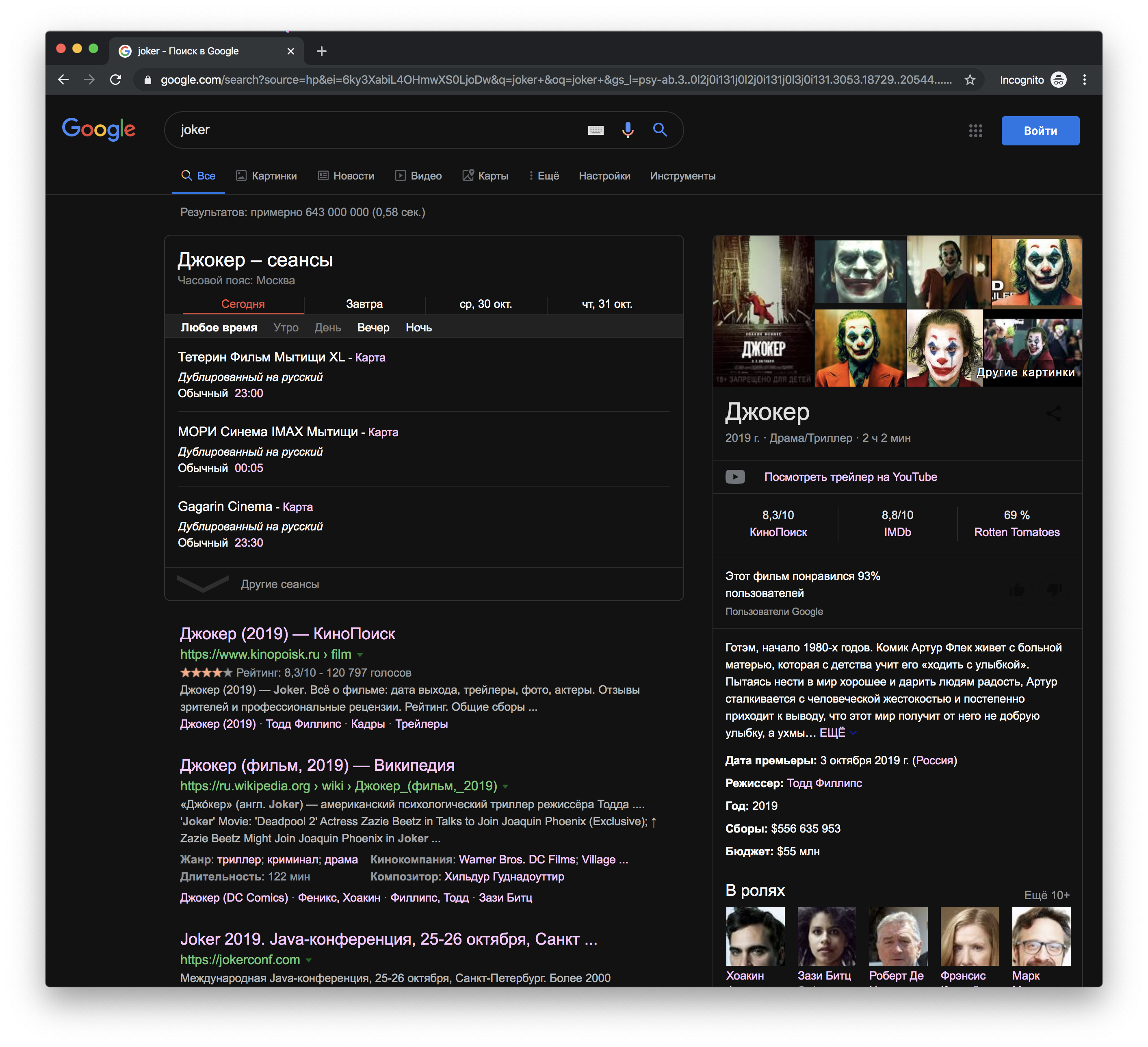Image resolution: width=1148 pixels, height=1047 pixels.
Task: Close the joker search tab
Action: tap(290, 51)
